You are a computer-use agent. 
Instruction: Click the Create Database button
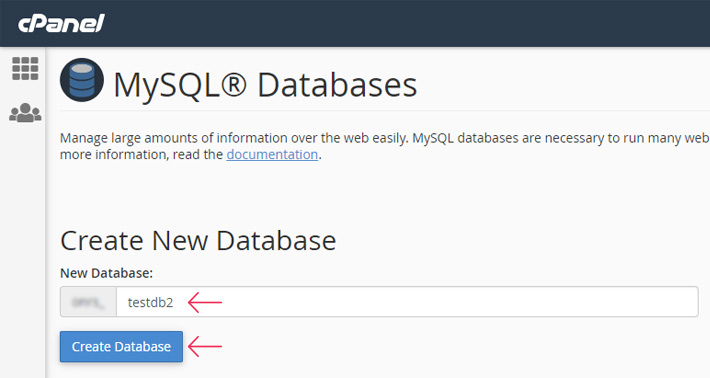pos(121,346)
